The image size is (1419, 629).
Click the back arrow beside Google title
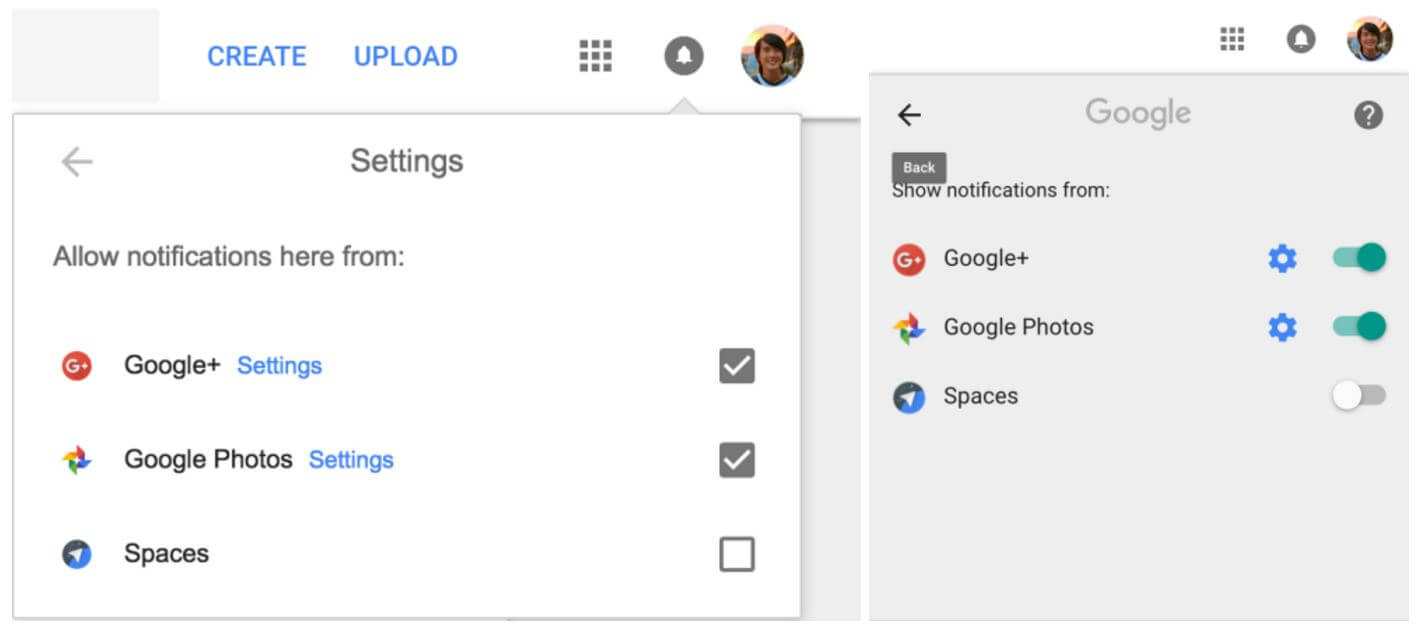pyautogui.click(x=909, y=116)
